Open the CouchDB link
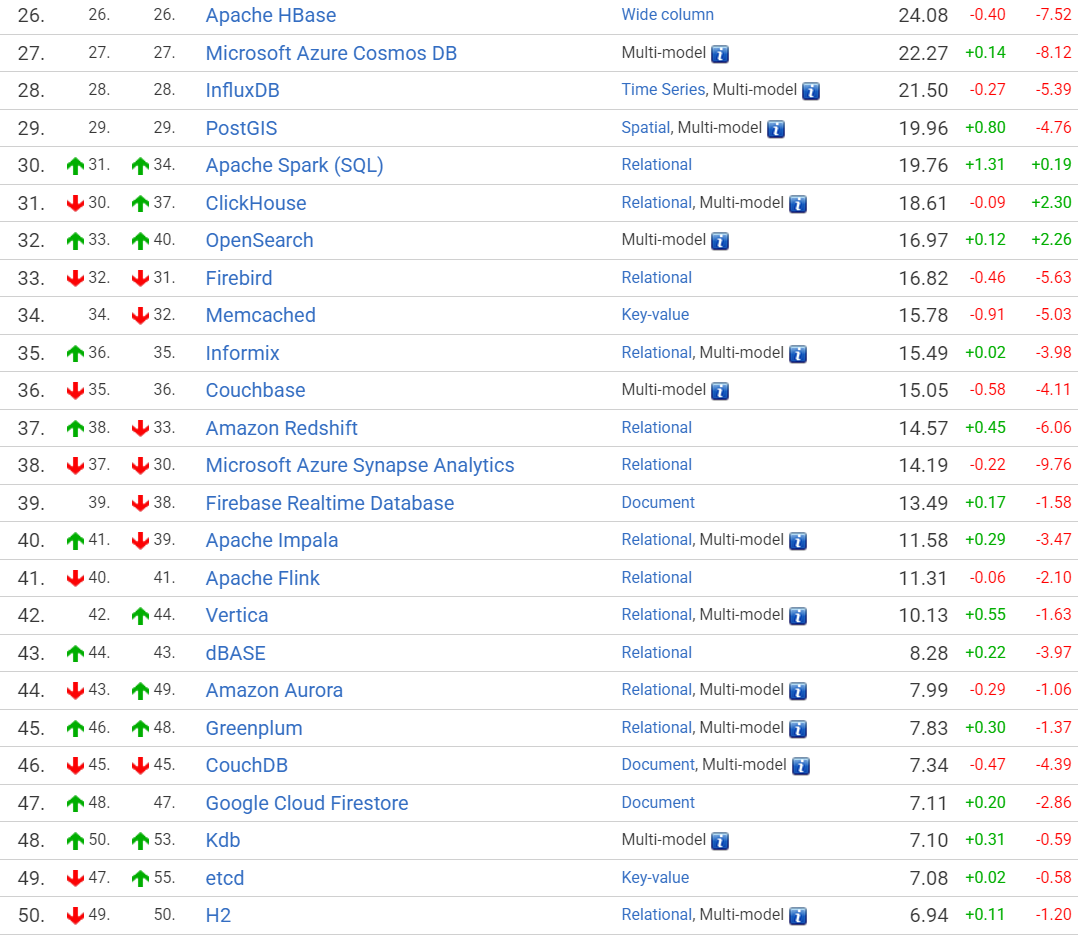Screen dimensions: 1081x937 pyautogui.click(x=246, y=766)
